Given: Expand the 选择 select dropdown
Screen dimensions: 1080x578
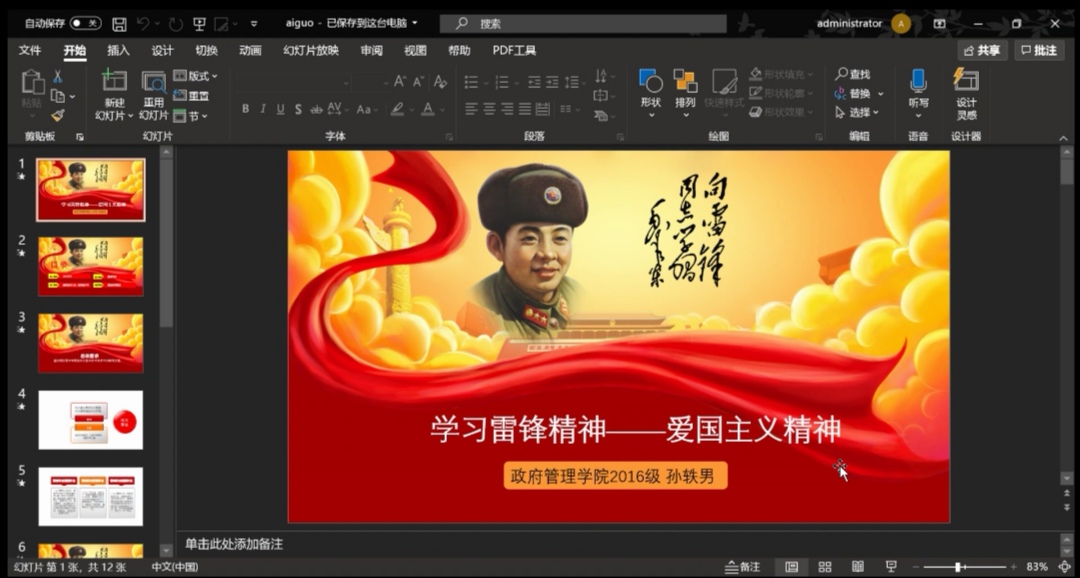Looking at the screenshot, I should (857, 112).
